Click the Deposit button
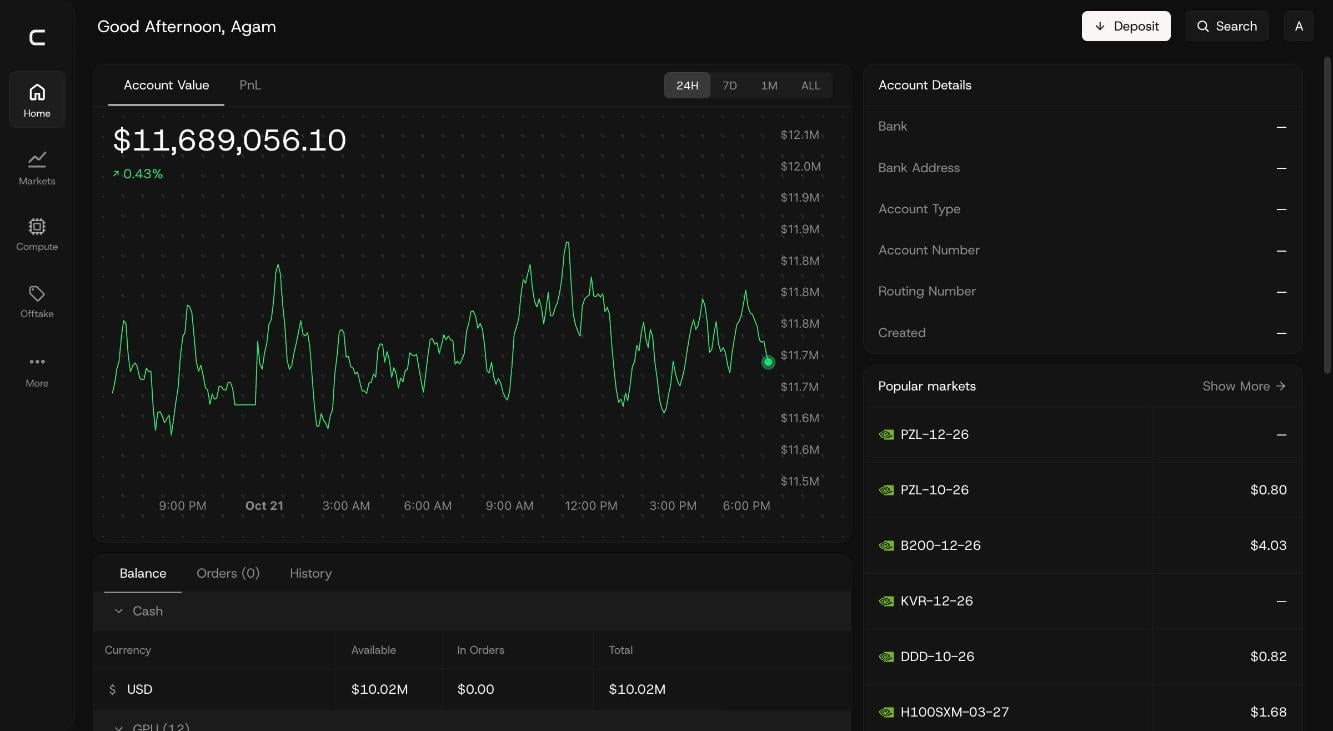The image size is (1333, 731). coord(1126,26)
